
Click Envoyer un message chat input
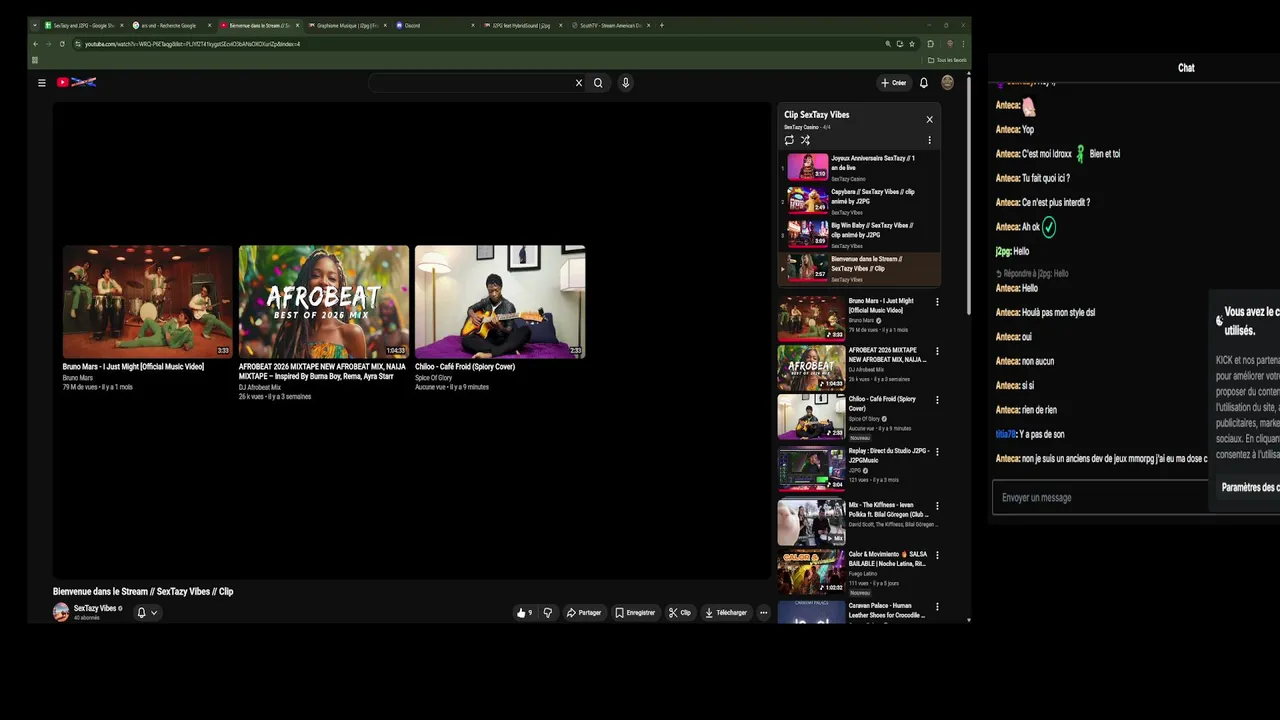(1100, 498)
